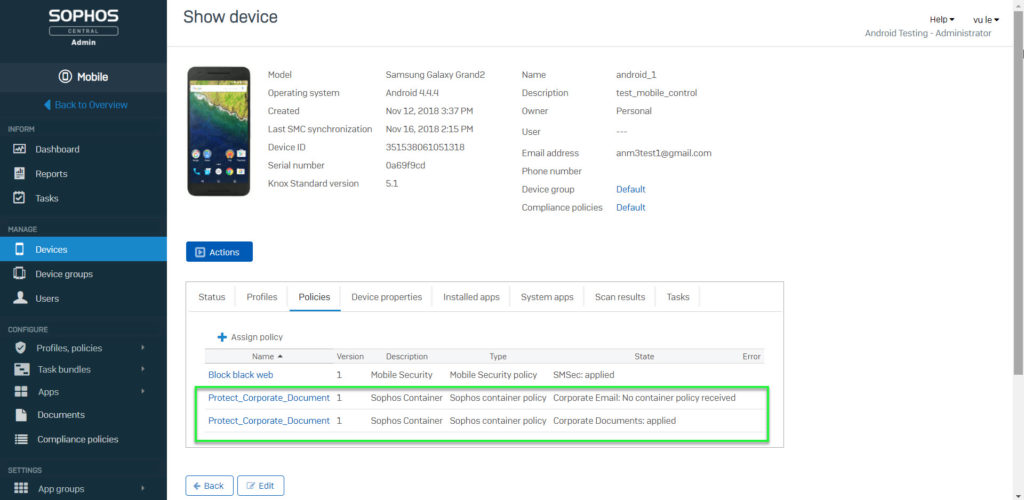Click the State column header
1024x500 pixels.
[x=644, y=356]
